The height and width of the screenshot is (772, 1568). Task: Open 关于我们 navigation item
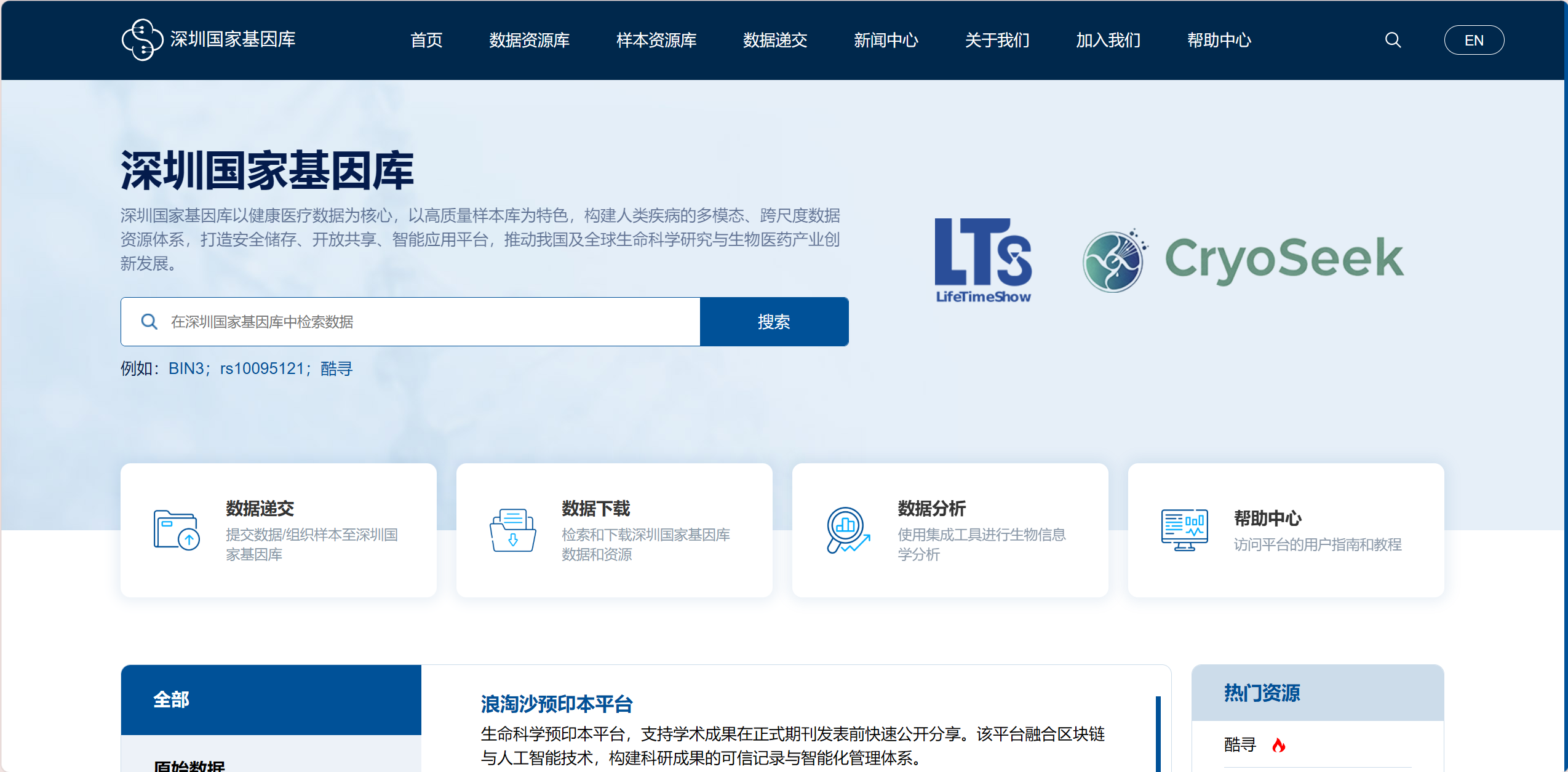[x=997, y=40]
